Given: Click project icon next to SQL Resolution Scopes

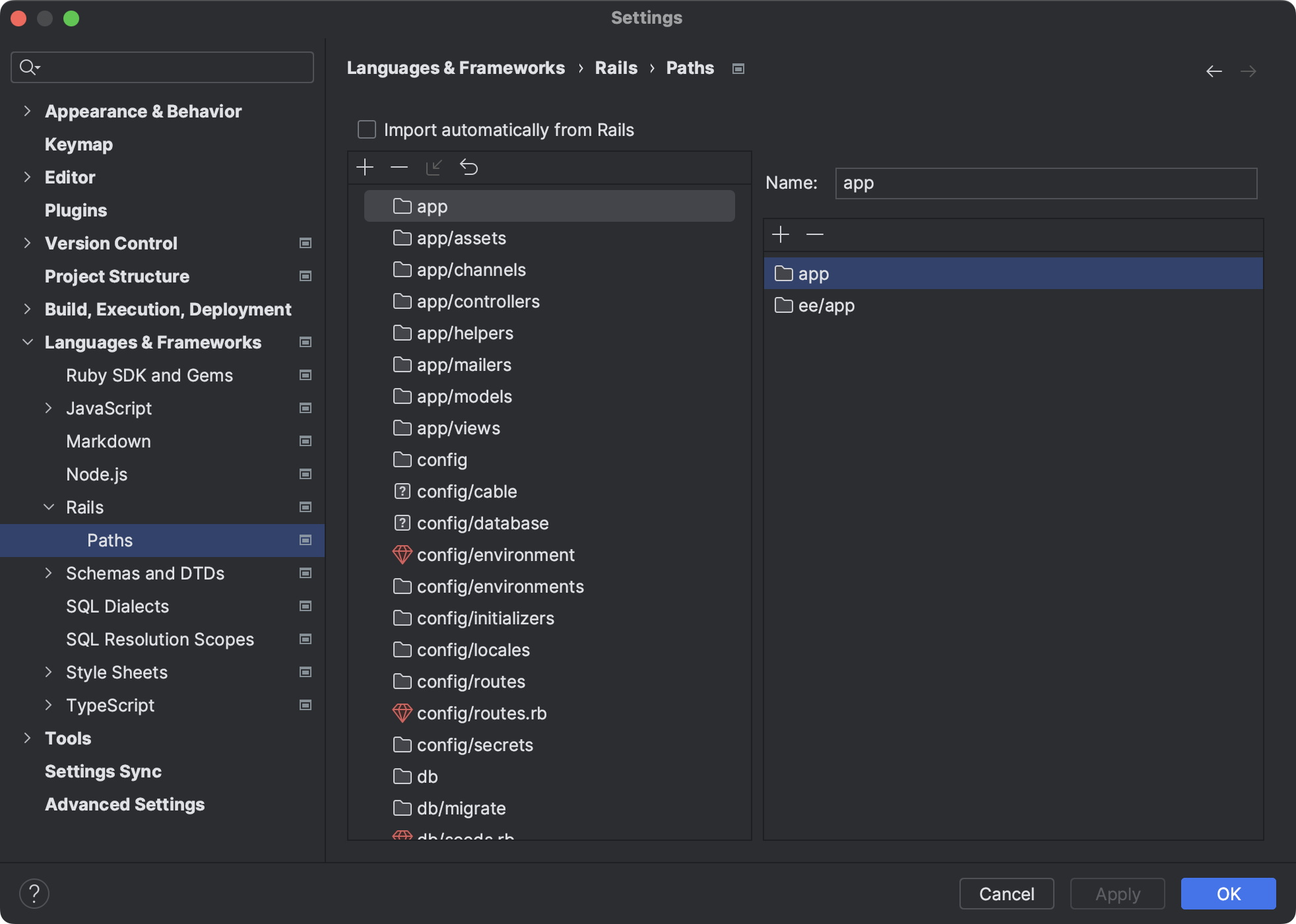Looking at the screenshot, I should click(x=306, y=639).
